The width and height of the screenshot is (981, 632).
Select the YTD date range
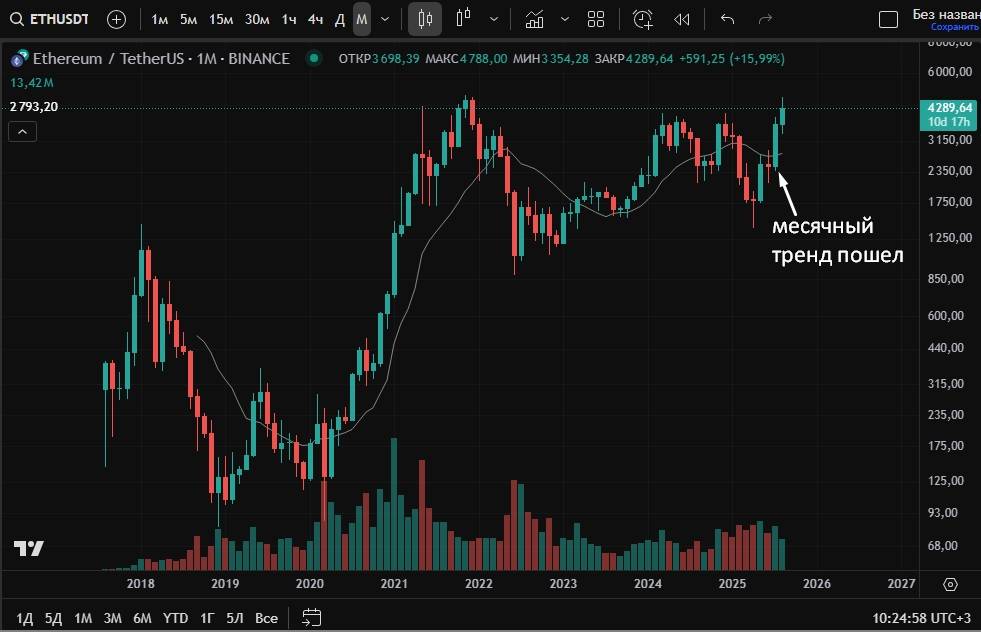(175, 617)
